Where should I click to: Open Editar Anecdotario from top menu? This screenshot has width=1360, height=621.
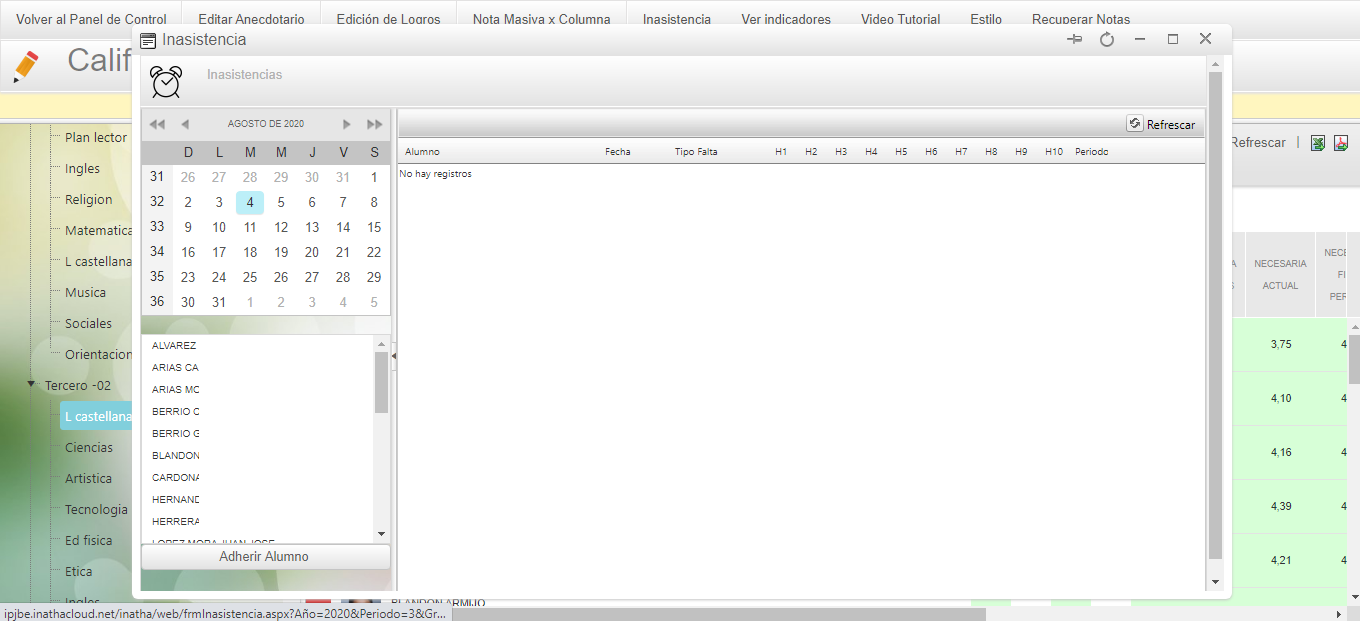pyautogui.click(x=251, y=19)
